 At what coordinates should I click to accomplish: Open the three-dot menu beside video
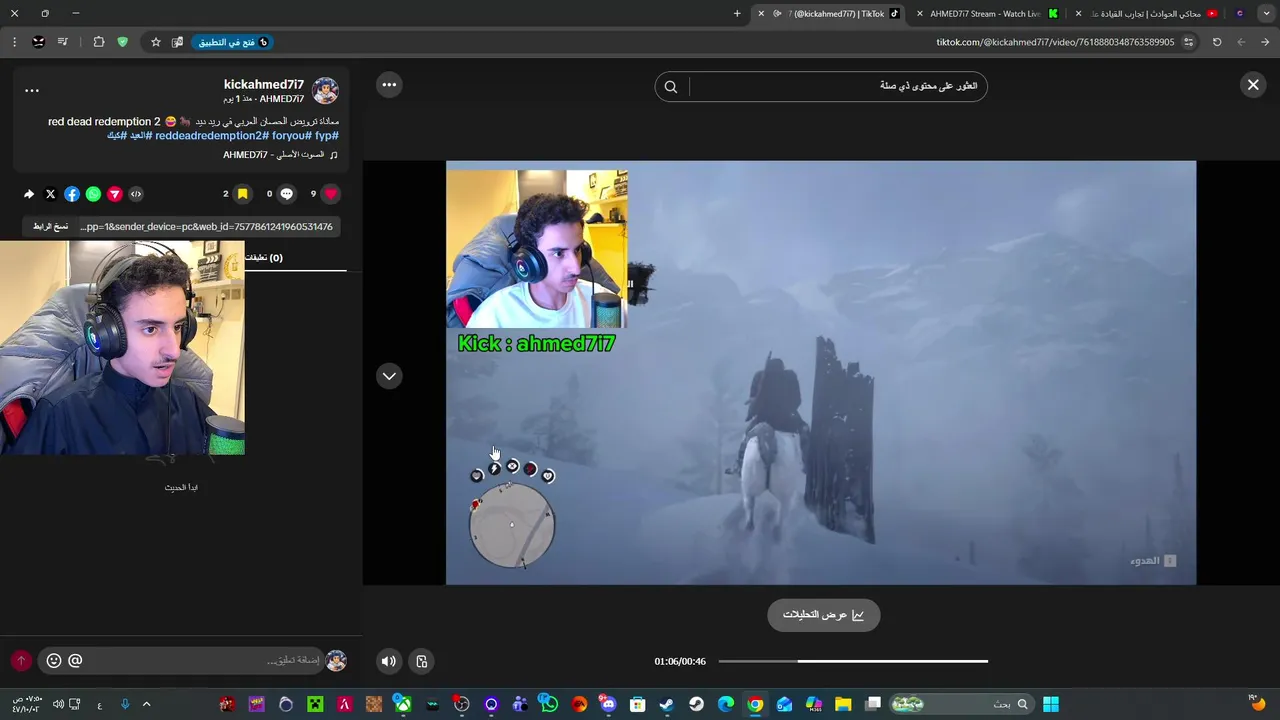click(389, 85)
